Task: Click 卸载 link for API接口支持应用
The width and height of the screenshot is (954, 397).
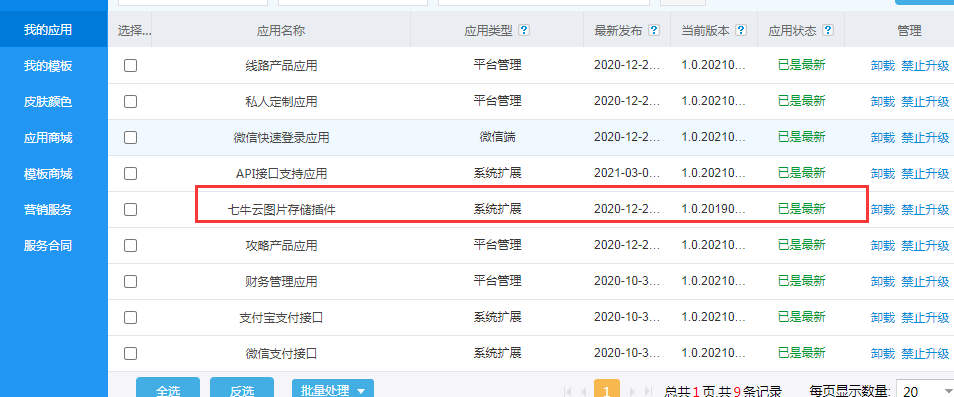Action: point(883,174)
